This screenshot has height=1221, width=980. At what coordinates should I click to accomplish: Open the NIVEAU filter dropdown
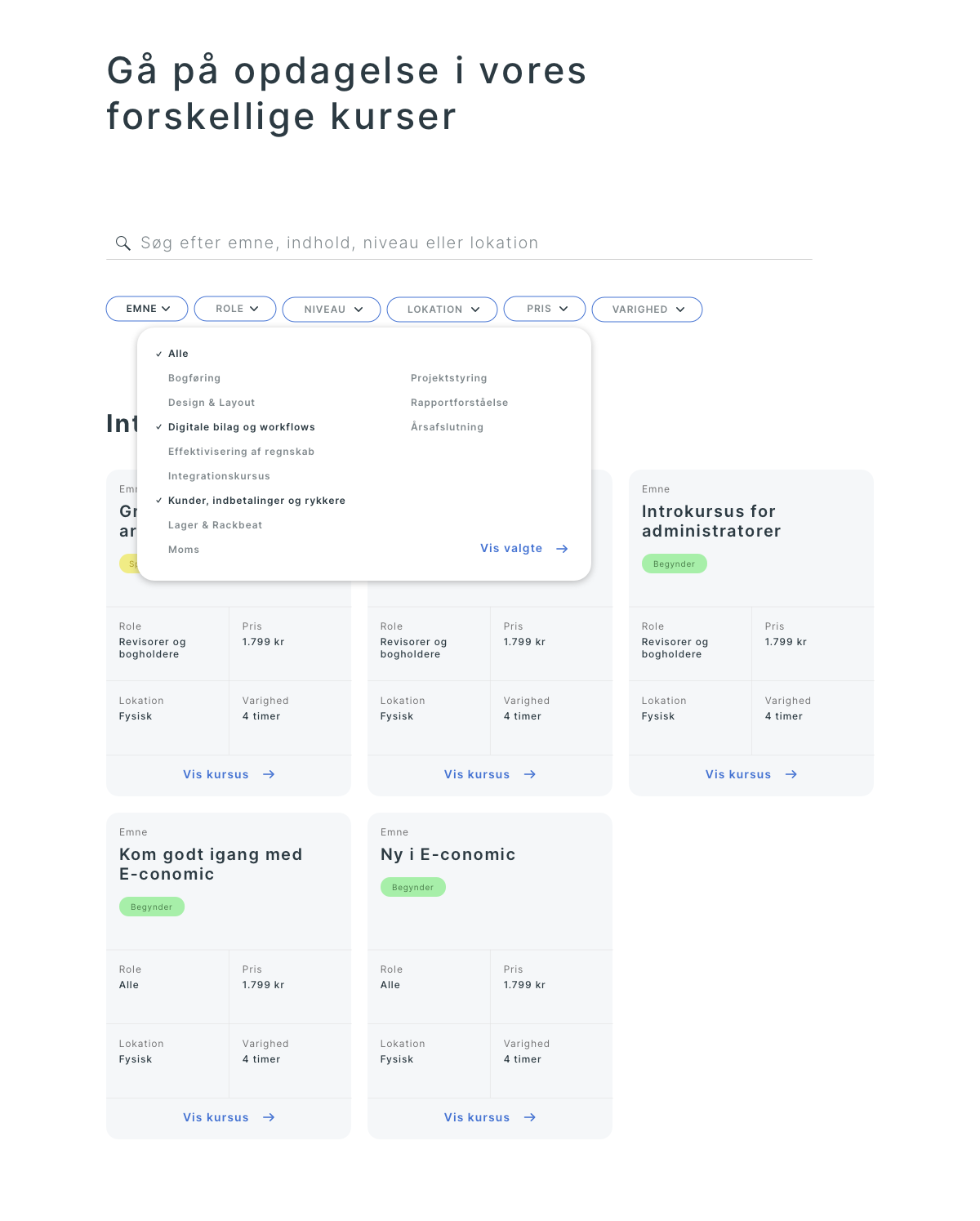[x=332, y=310]
